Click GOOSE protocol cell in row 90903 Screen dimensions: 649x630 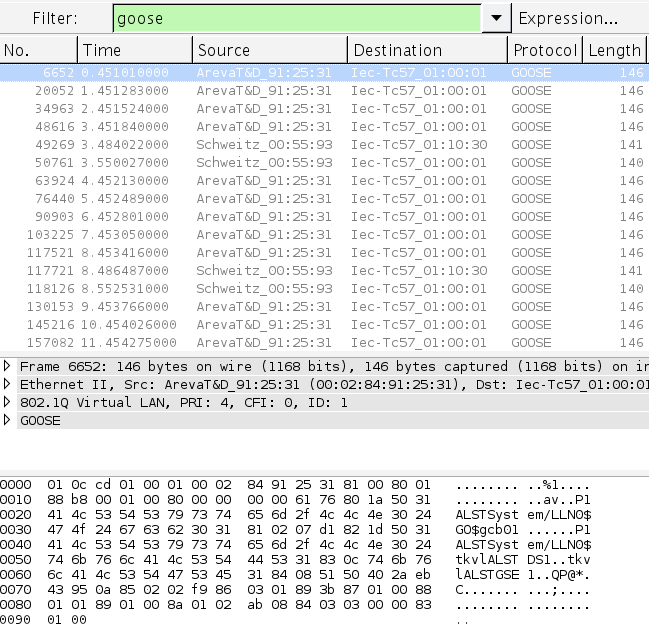[531, 216]
